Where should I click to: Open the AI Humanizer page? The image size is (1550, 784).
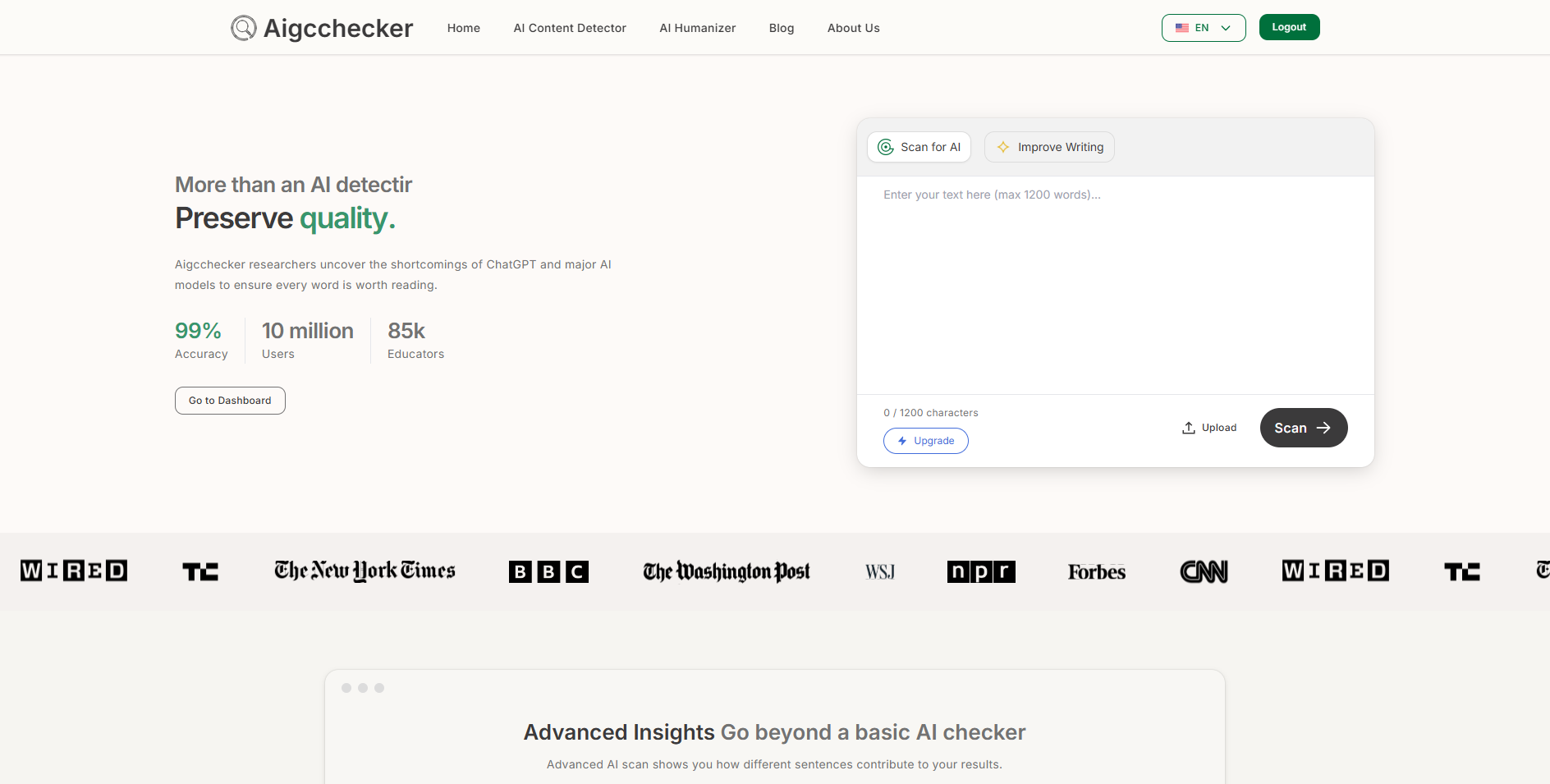point(697,28)
